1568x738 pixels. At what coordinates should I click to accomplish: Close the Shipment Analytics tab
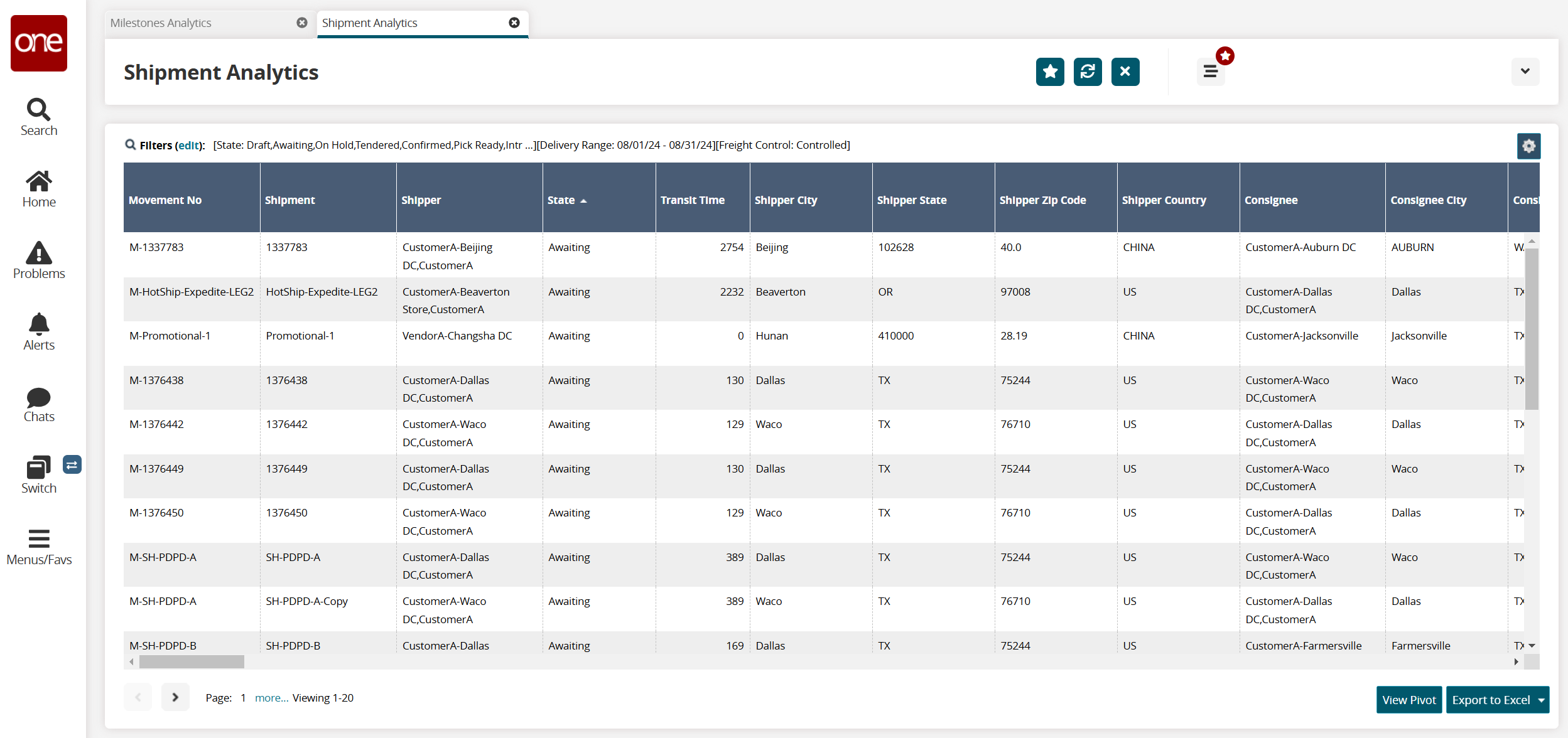point(514,23)
